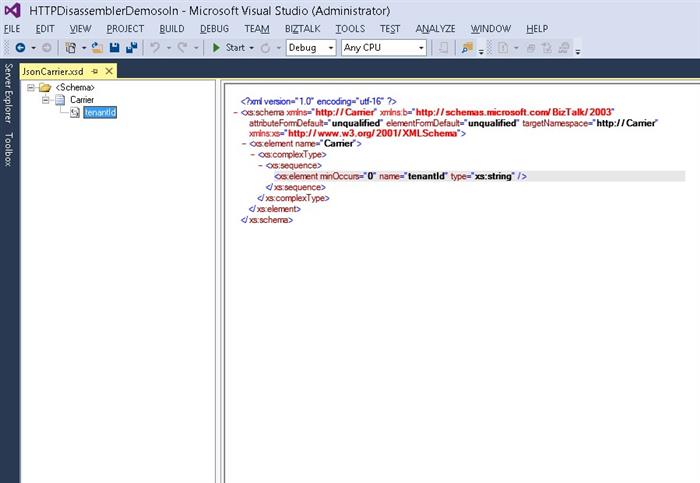Click the Refresh circular arrow icon
Image resolution: width=700 pixels, height=483 pixels.
[265, 48]
